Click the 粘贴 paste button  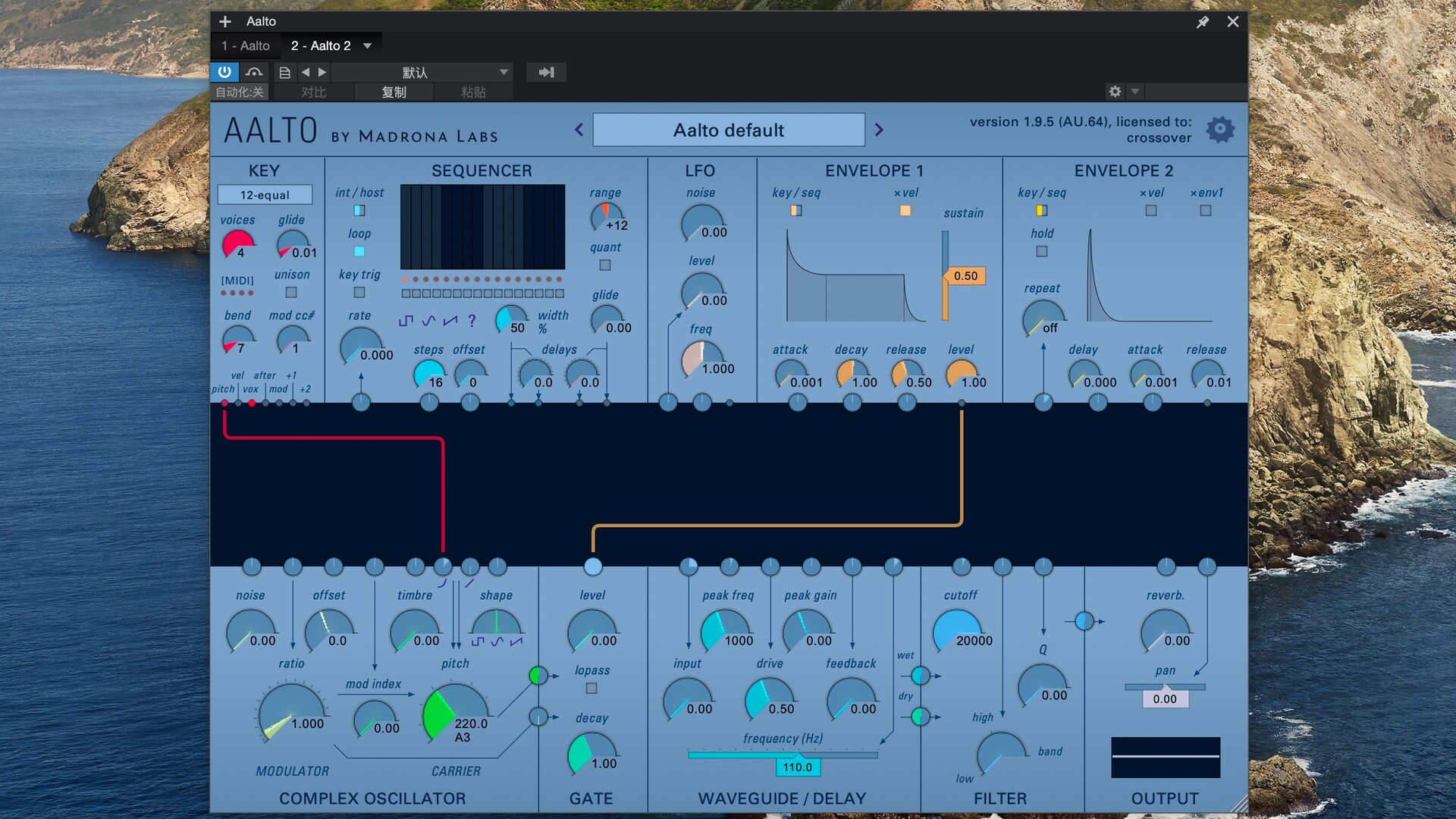tap(473, 92)
